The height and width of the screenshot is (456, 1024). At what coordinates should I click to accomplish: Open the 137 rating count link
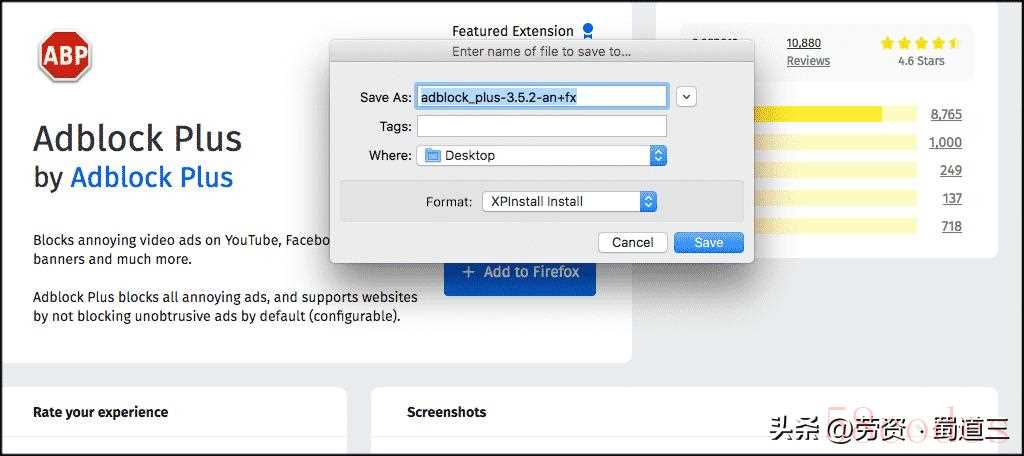pyautogui.click(x=951, y=198)
